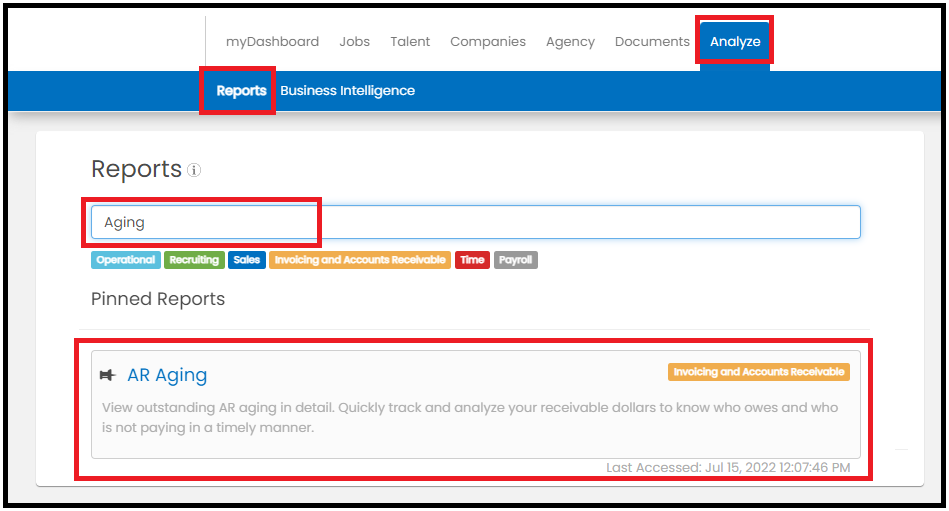The height and width of the screenshot is (511, 949).
Task: Click the Pinned Reports heading
Action: [x=158, y=299]
